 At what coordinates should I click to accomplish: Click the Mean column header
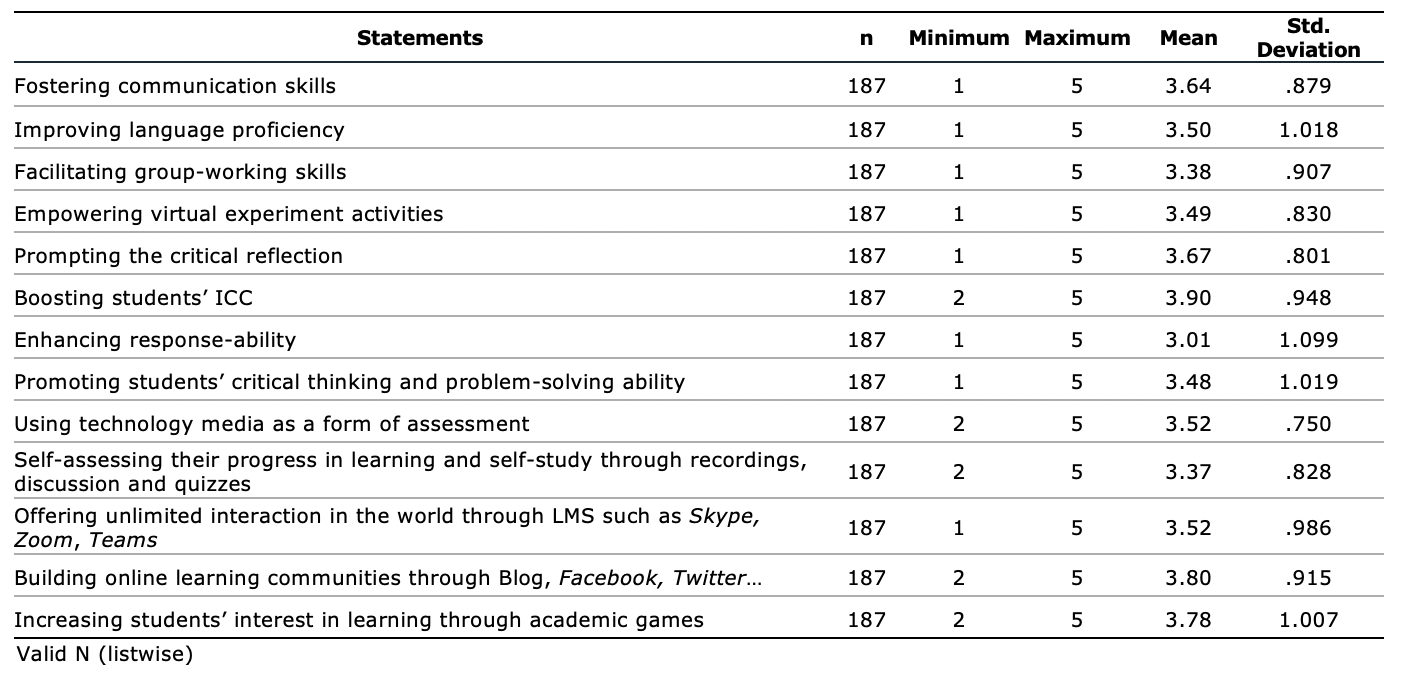1188,39
